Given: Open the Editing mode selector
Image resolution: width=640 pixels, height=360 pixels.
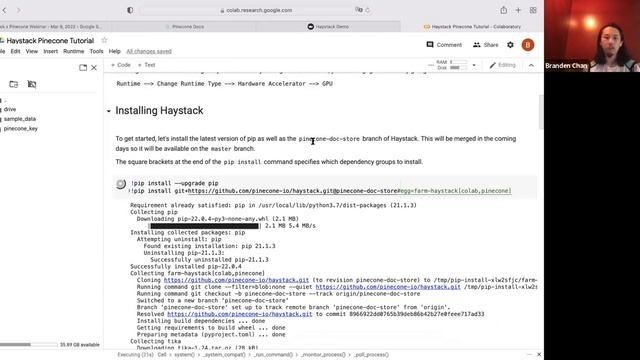Looking at the screenshot, I should (502, 65).
